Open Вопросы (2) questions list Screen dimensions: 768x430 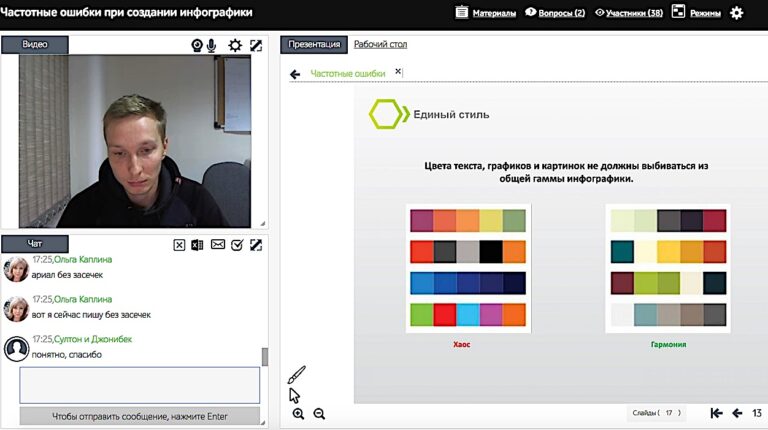point(555,13)
